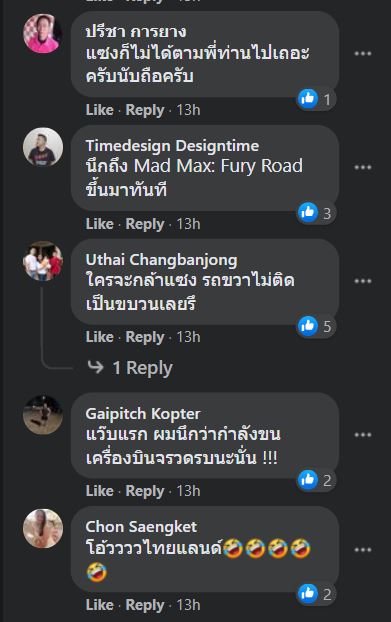This screenshot has height=622, width=391.
Task: Open options menu for Timedesign Designtime comment
Action: point(362,167)
